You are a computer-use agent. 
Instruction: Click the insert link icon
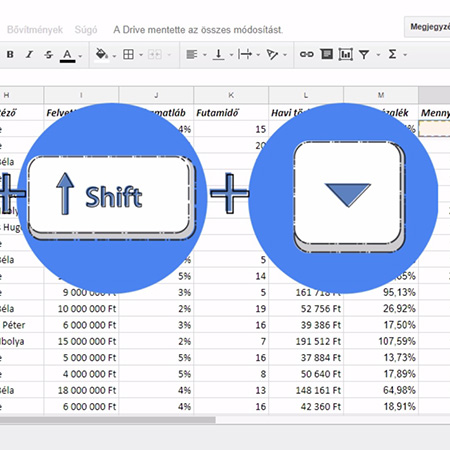point(307,54)
